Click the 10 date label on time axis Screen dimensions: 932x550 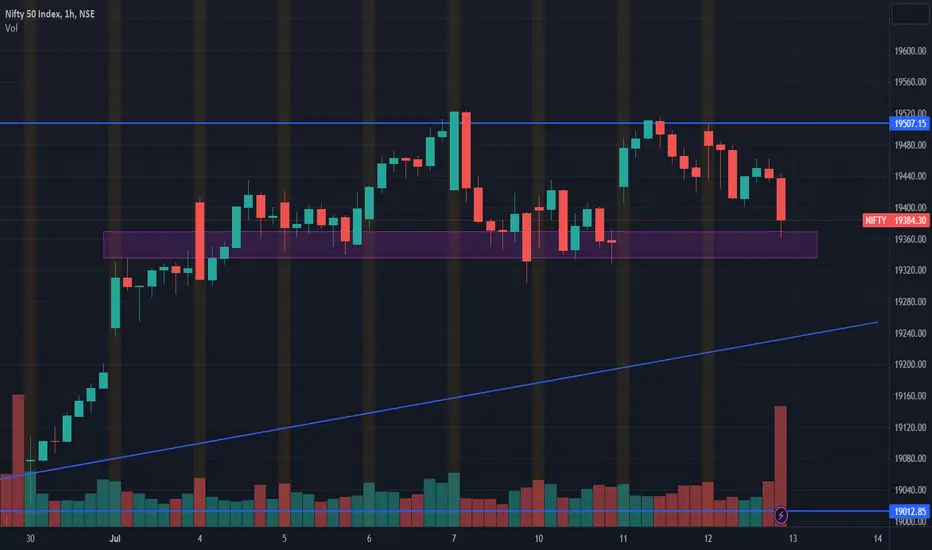coord(539,539)
